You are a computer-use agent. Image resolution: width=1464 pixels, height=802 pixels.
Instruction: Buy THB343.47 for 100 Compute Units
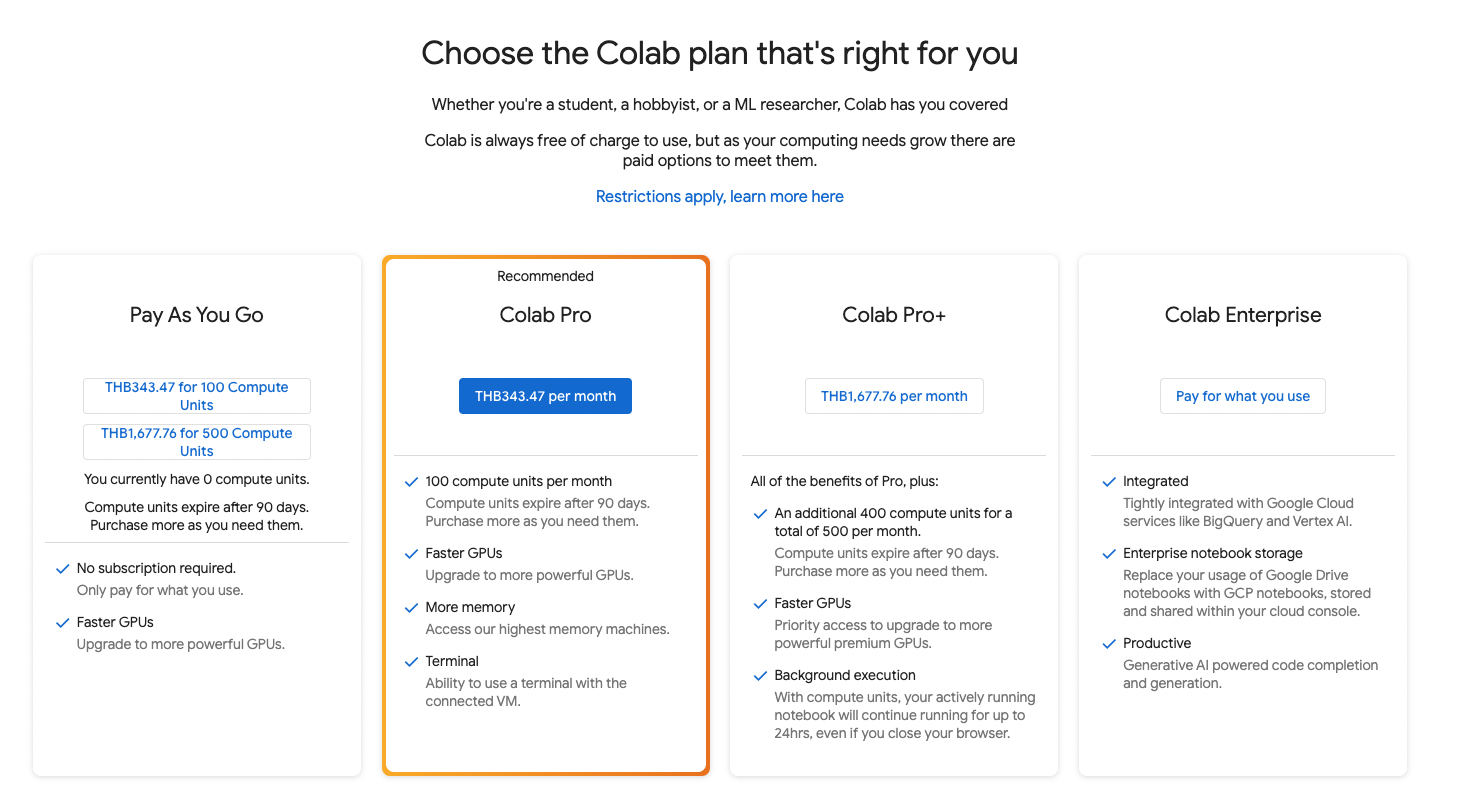click(197, 396)
